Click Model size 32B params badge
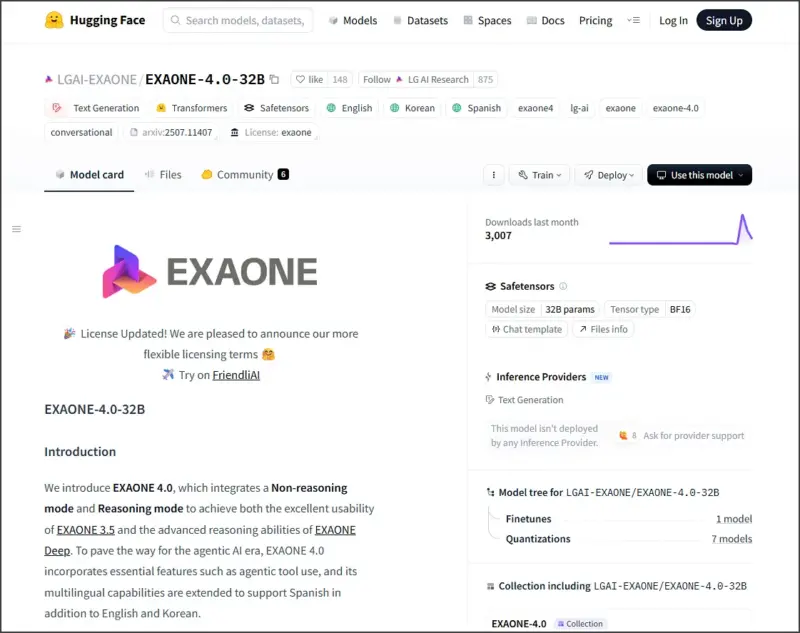 [542, 310]
